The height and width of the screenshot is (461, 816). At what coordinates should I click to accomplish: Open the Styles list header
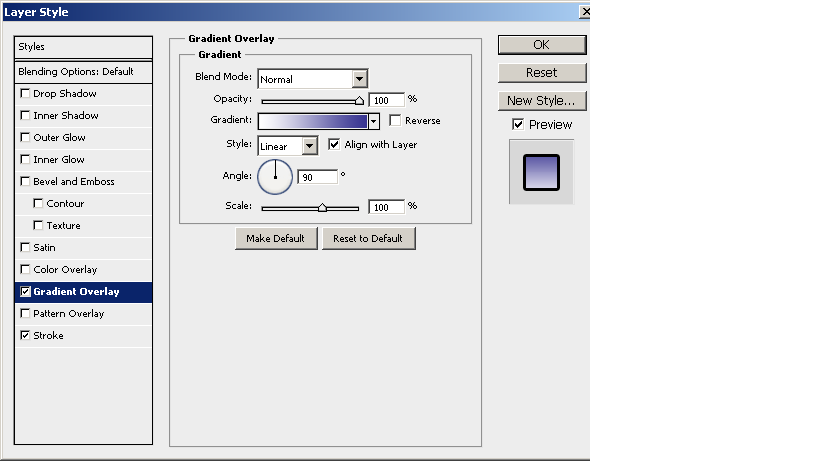84,47
